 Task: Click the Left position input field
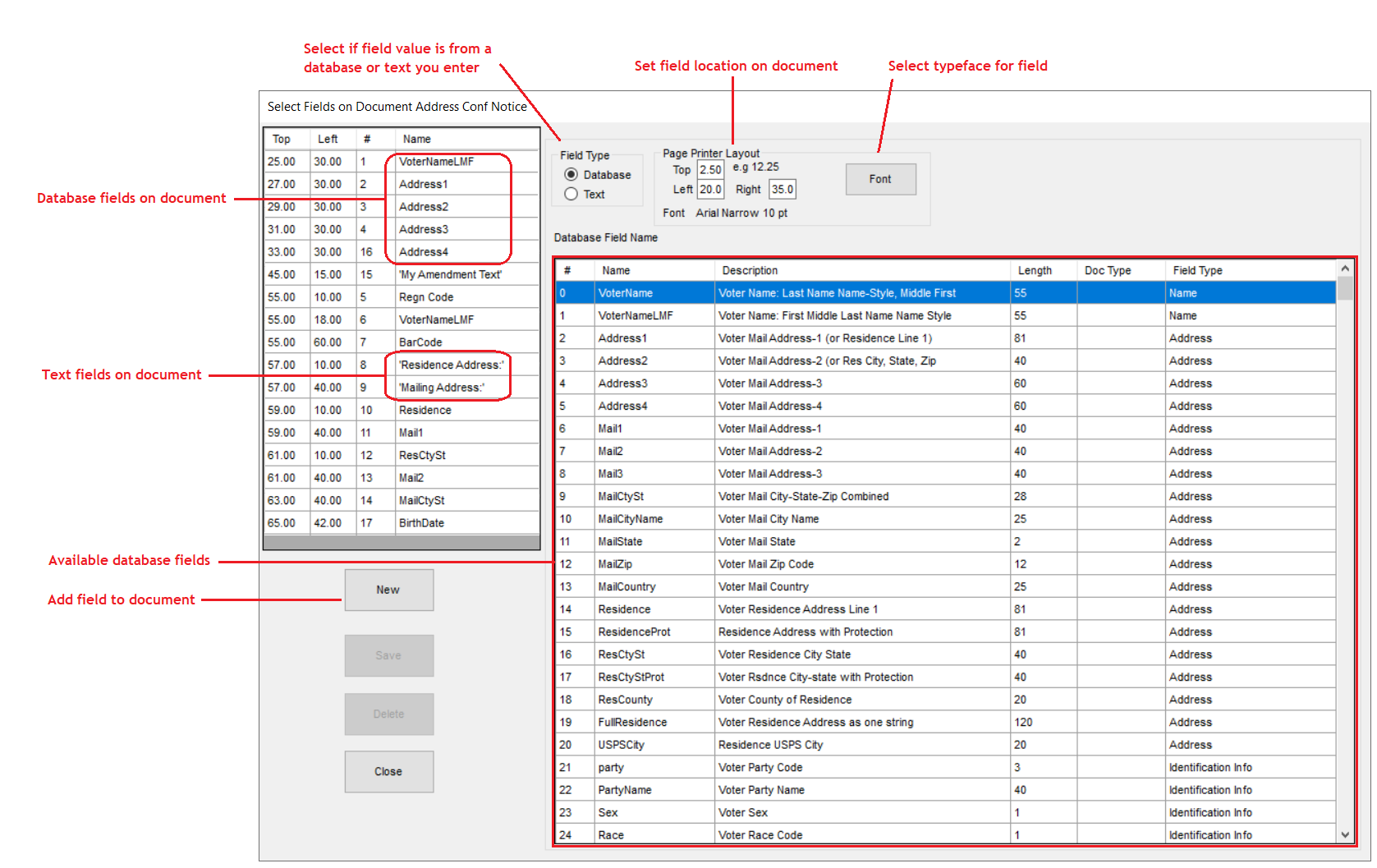click(x=710, y=190)
